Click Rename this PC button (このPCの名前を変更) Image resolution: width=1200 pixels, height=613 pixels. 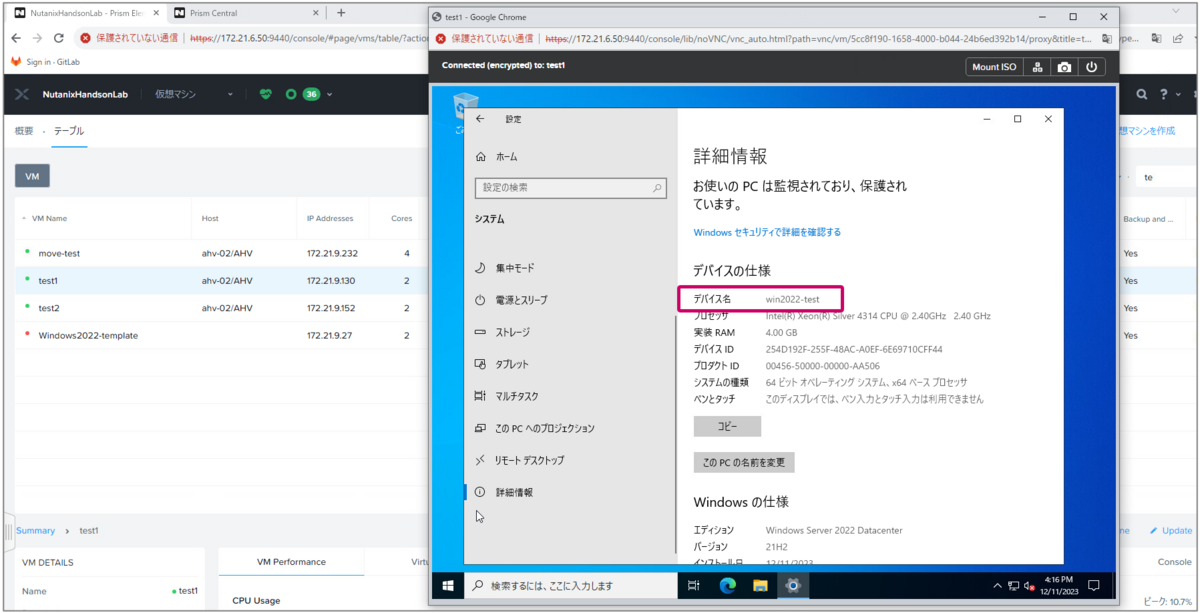[744, 463]
